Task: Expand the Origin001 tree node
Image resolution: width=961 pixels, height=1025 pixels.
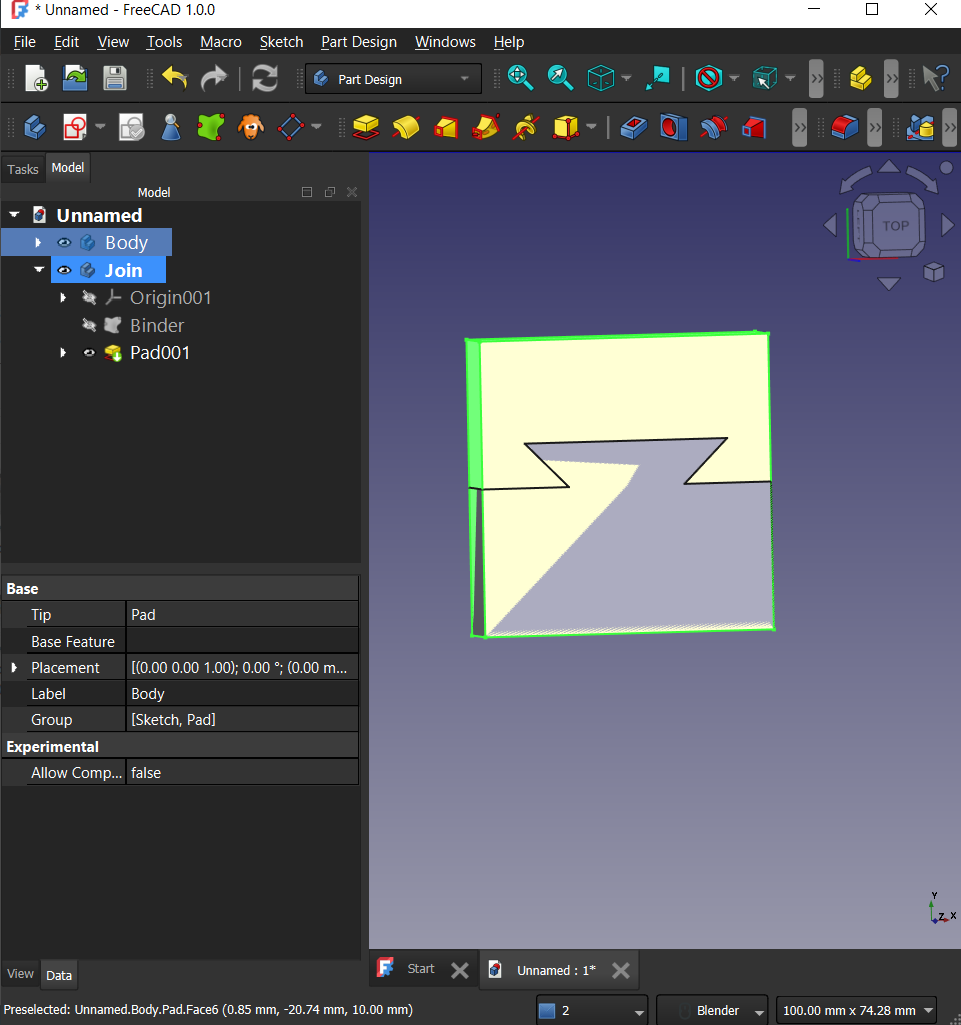Action: pyautogui.click(x=63, y=298)
